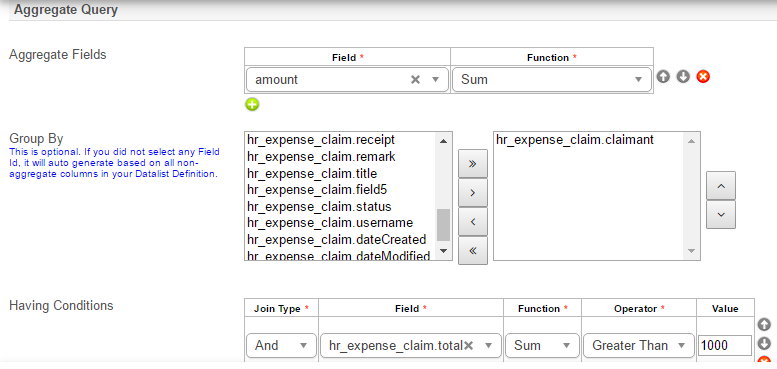Viewport: 777px width, 369px height.
Task: Delete the amount aggregate field row
Action: click(x=703, y=77)
